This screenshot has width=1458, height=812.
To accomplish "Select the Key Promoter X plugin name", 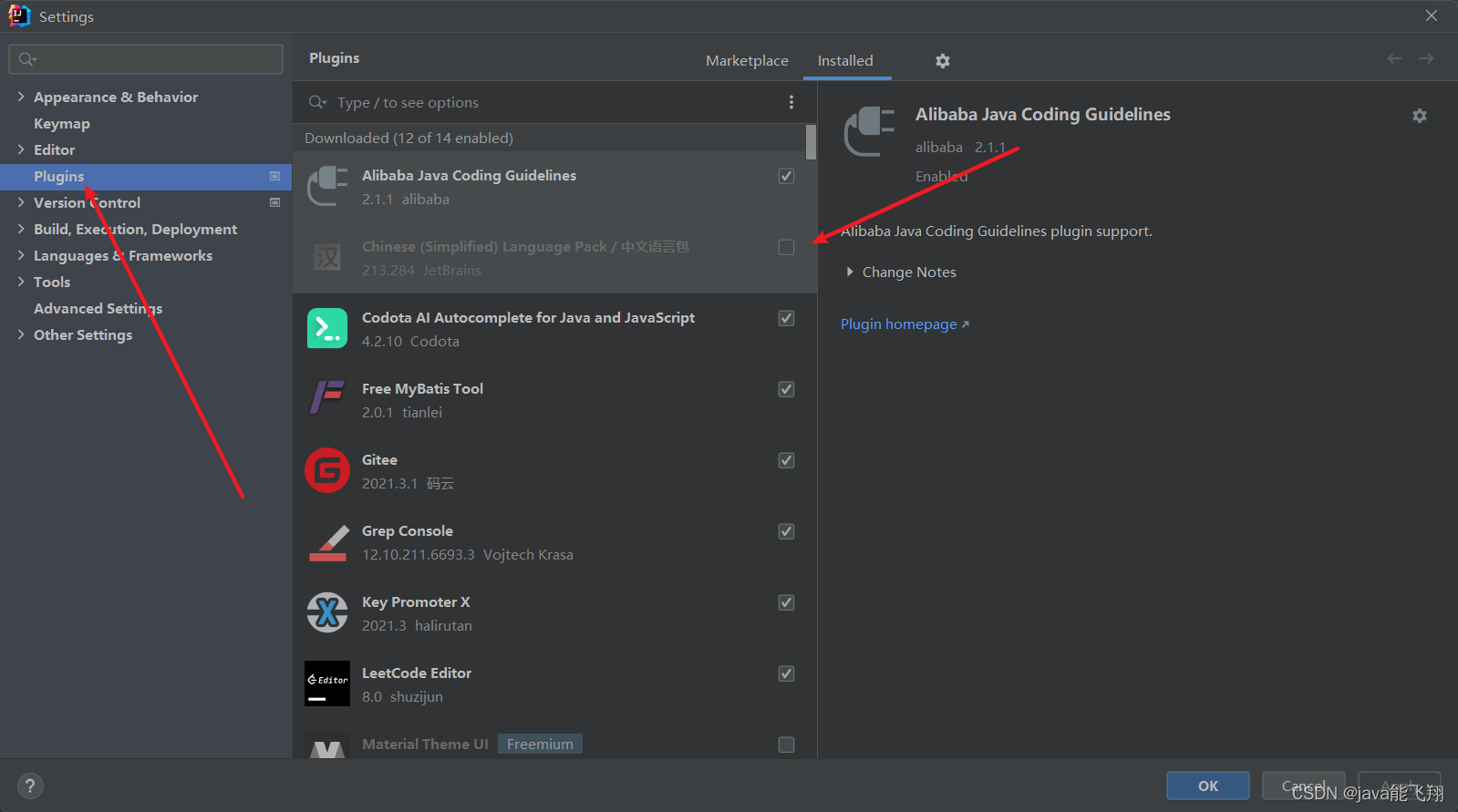I will point(416,601).
